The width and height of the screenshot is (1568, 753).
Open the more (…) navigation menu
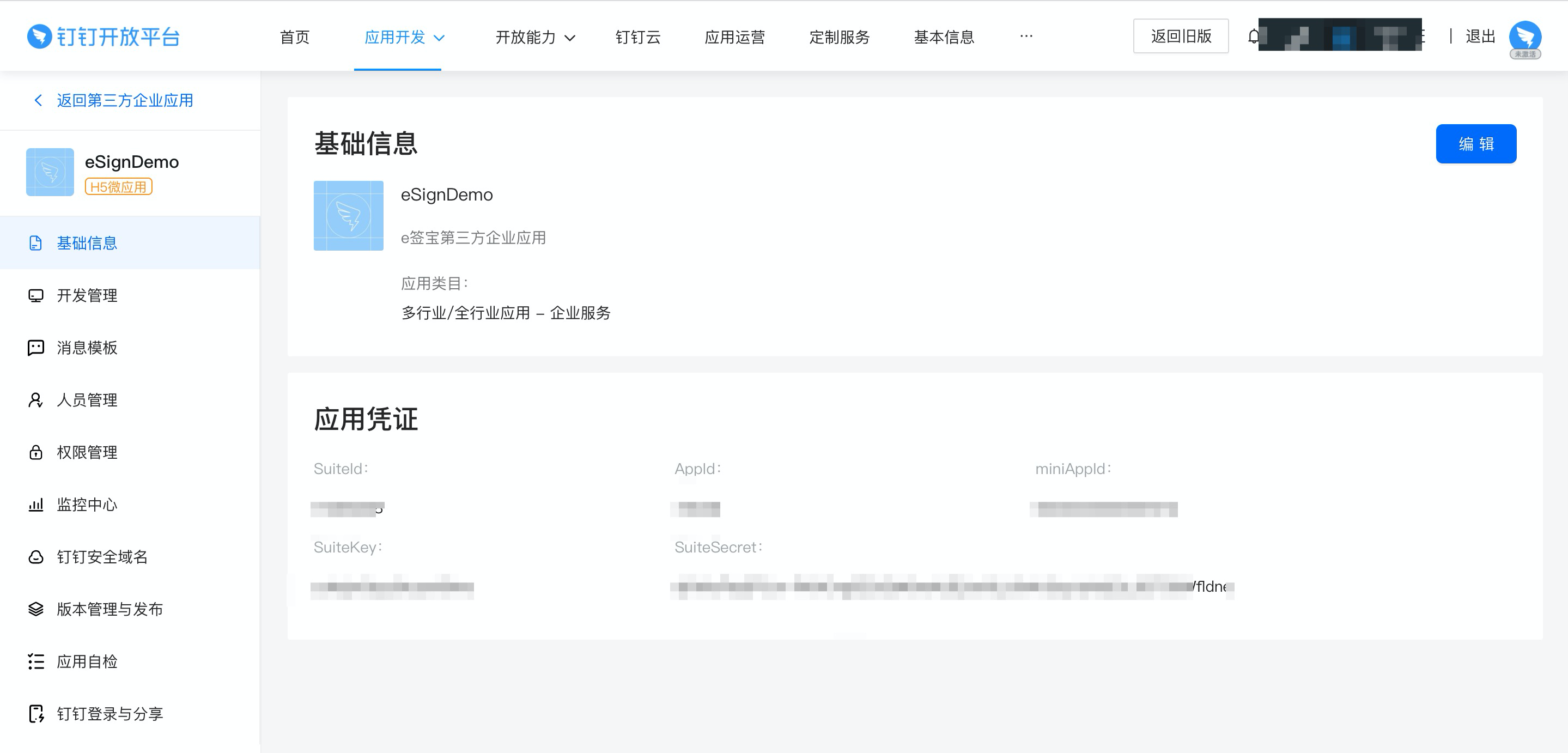click(1026, 37)
